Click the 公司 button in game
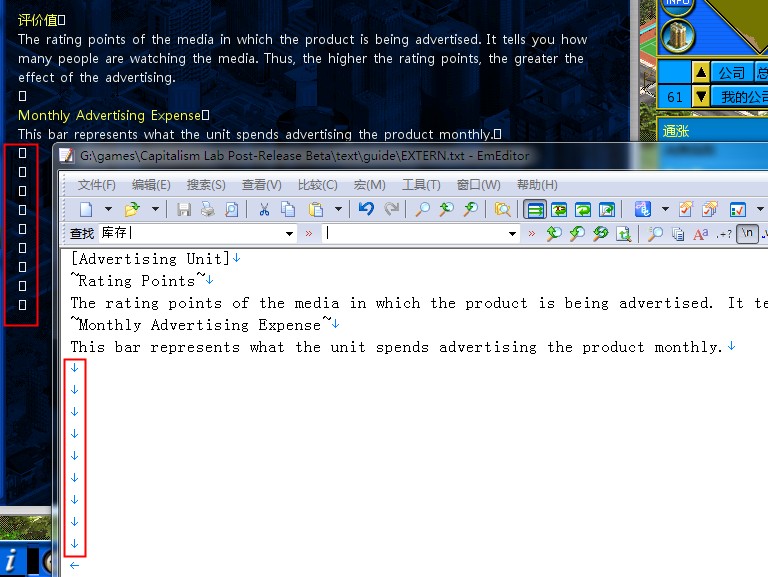This screenshot has height=577, width=768. point(732,72)
